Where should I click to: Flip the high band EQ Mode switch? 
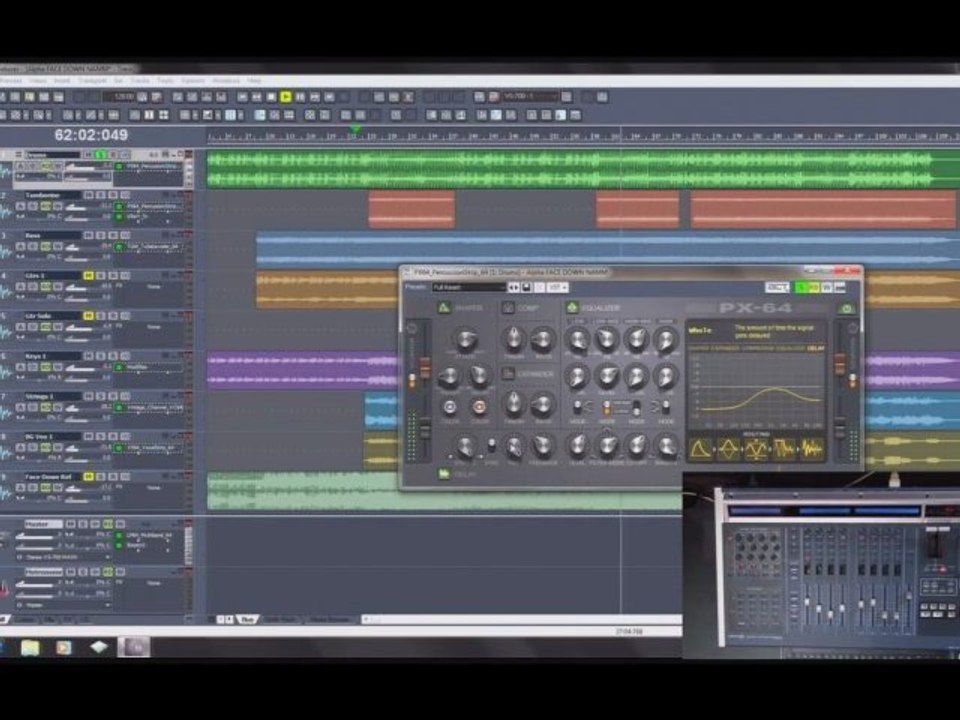click(x=666, y=407)
